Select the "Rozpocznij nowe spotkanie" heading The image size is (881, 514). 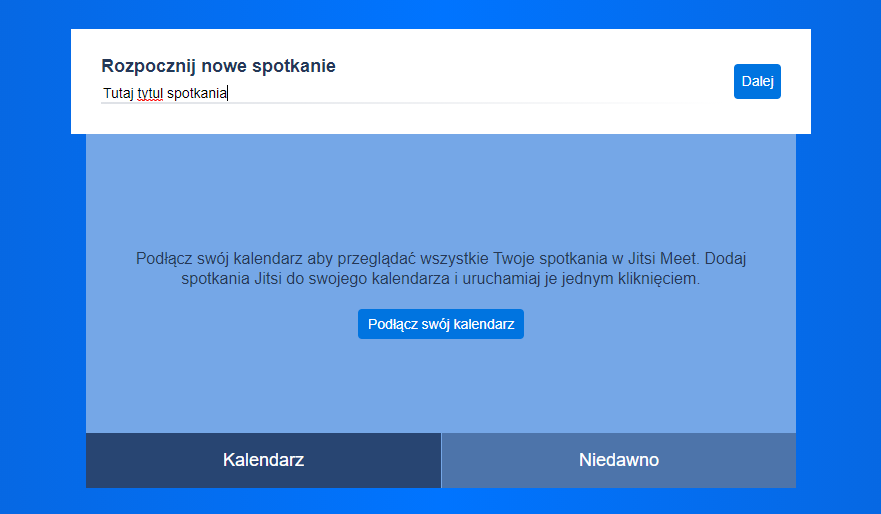(218, 66)
